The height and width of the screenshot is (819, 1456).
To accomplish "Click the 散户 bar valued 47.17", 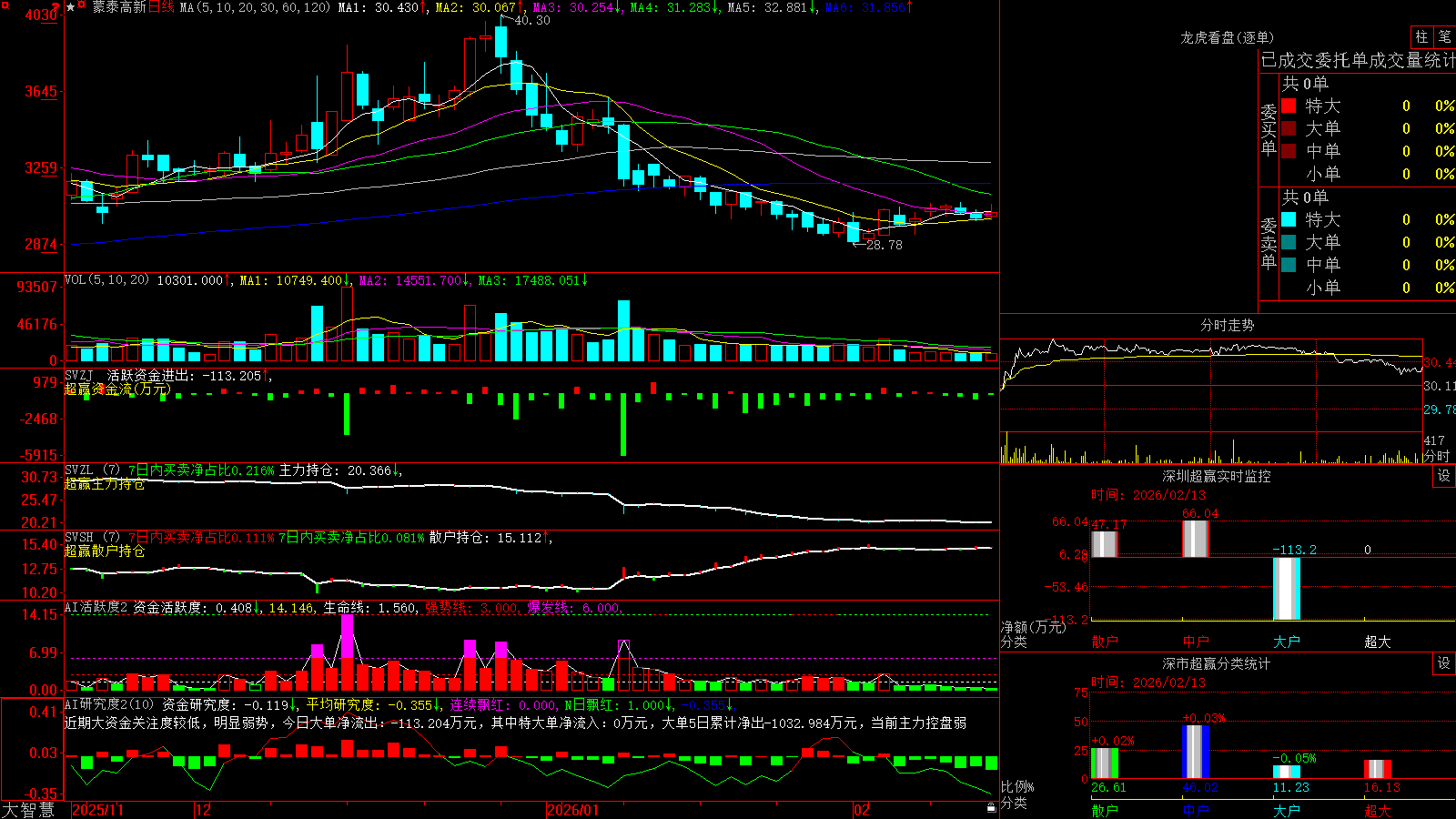I will (x=1104, y=544).
